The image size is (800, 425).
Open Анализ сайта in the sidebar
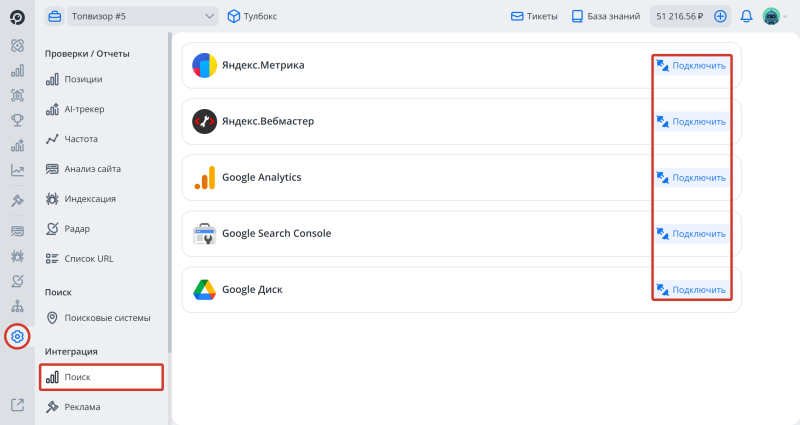point(102,169)
